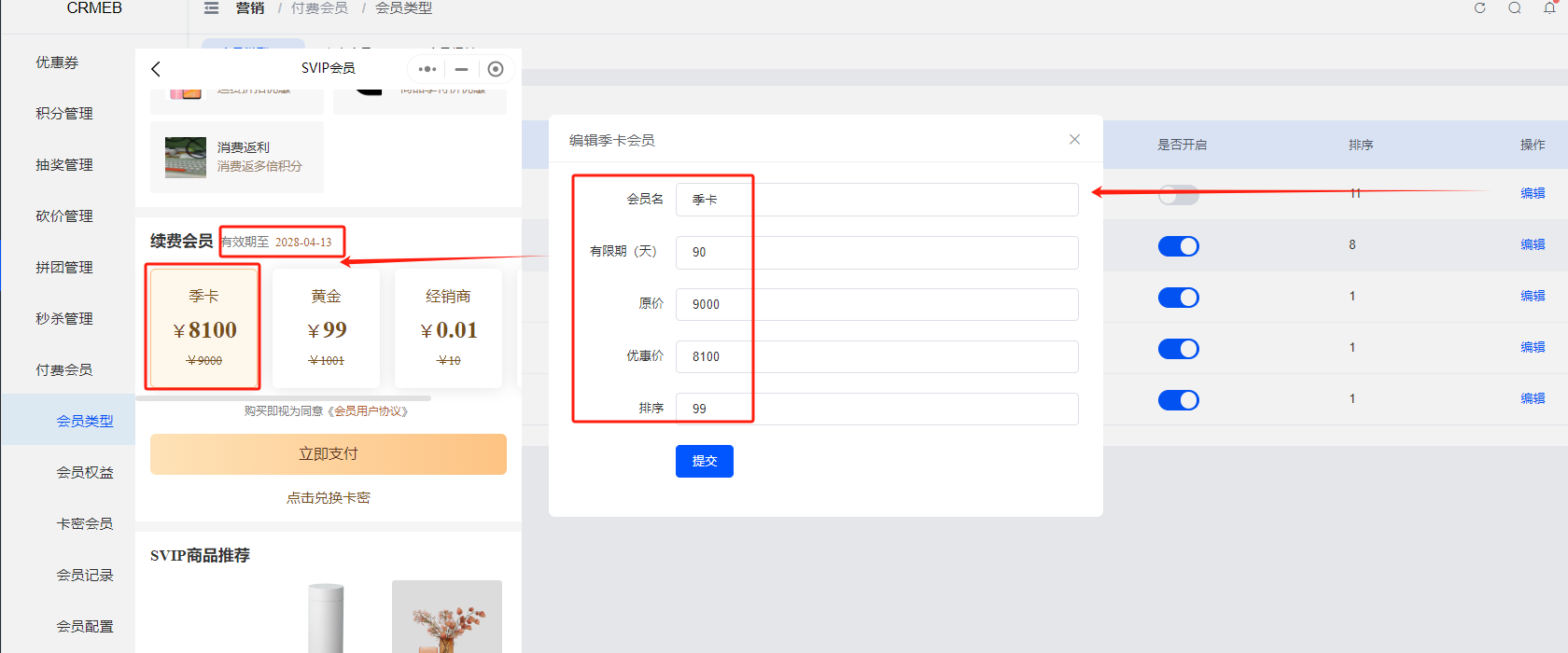Click the mini program minimize dash icon
1568x653 pixels.
(461, 69)
